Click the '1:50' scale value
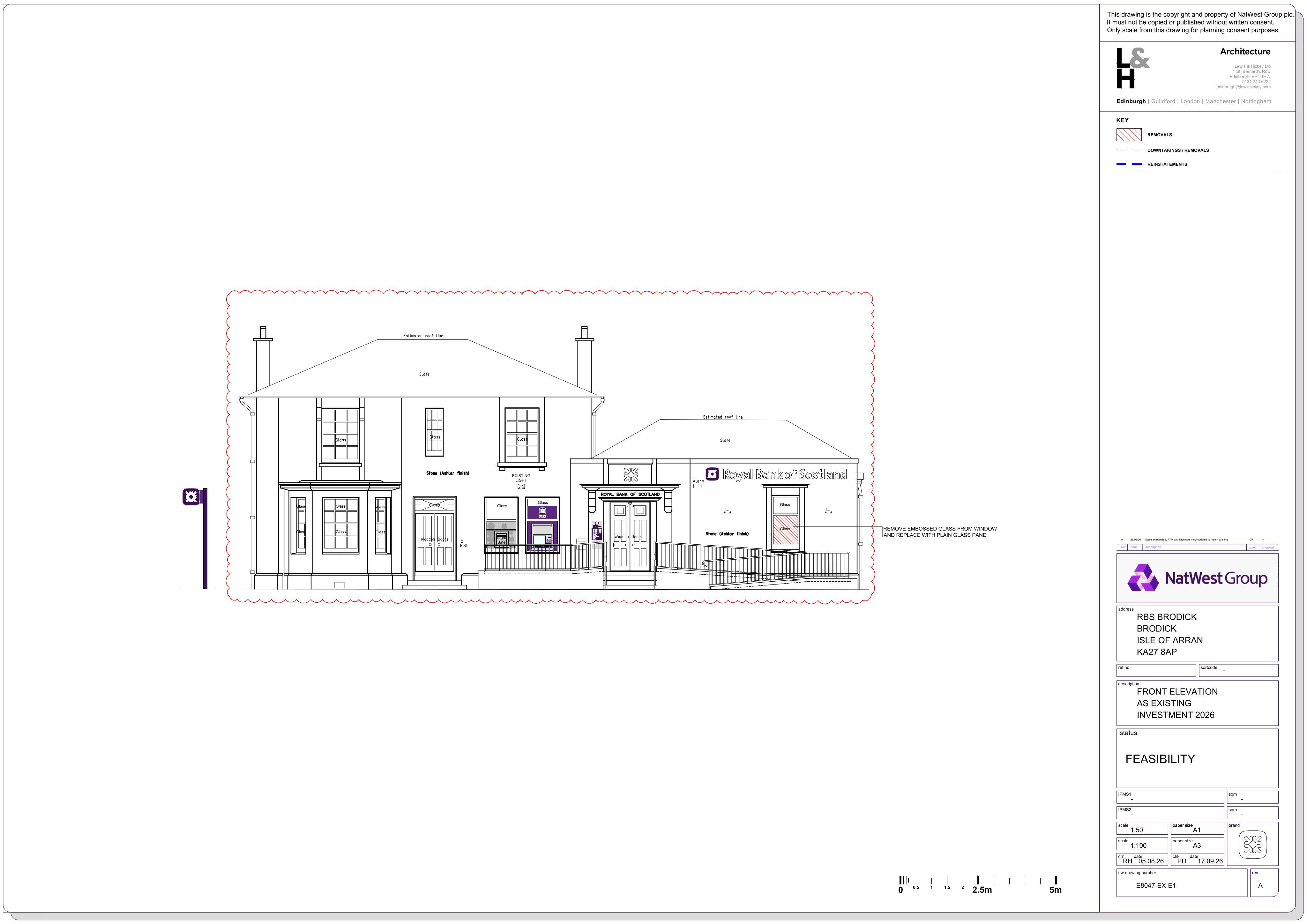Image resolution: width=1307 pixels, height=924 pixels. (x=1137, y=830)
